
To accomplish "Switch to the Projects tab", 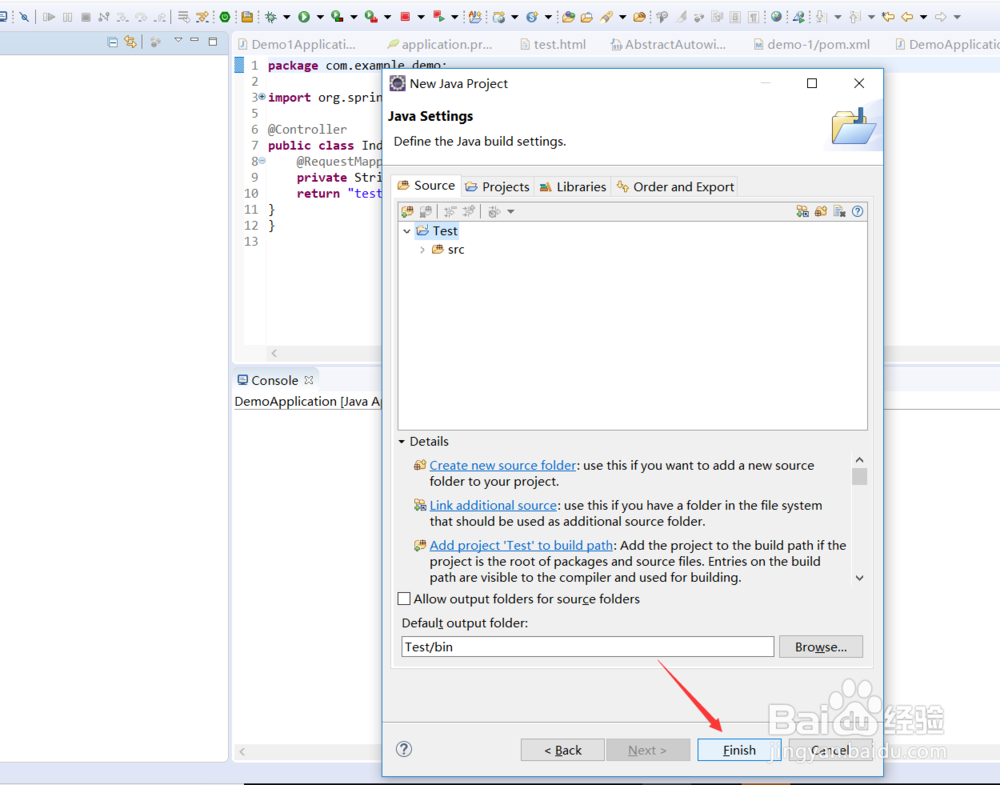I will tap(497, 187).
